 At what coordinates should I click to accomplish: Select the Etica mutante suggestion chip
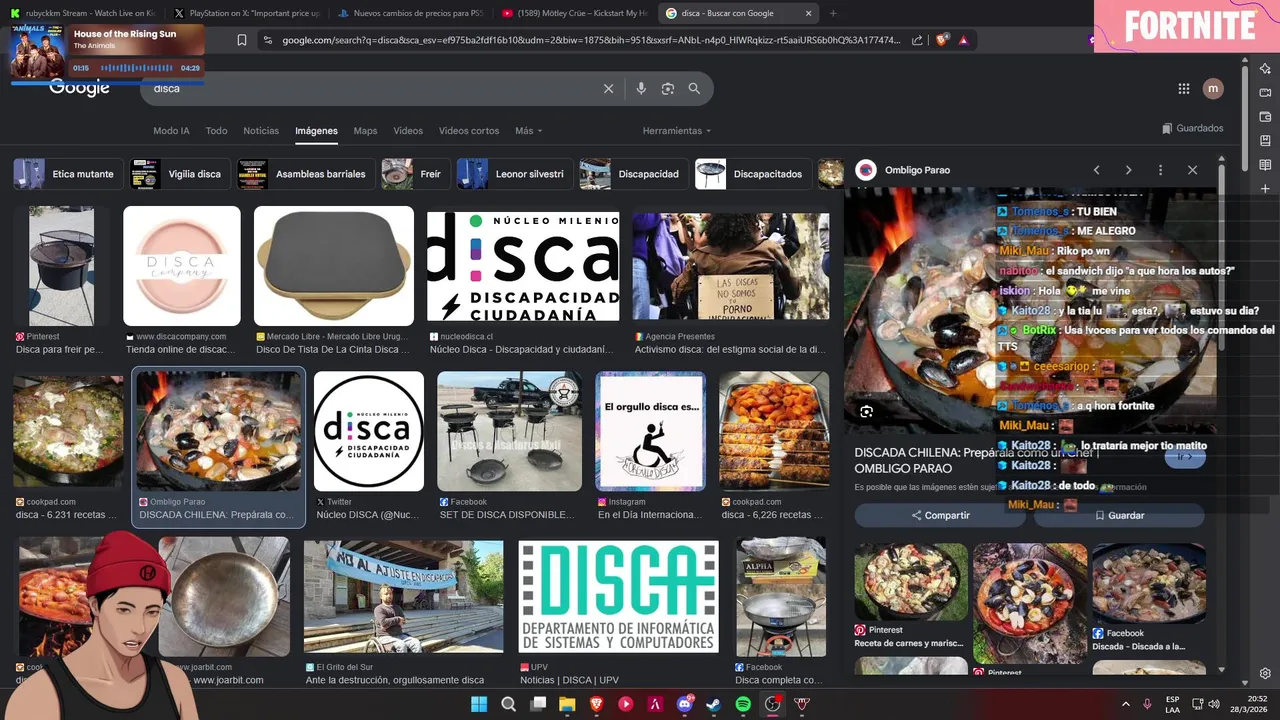click(x=67, y=174)
